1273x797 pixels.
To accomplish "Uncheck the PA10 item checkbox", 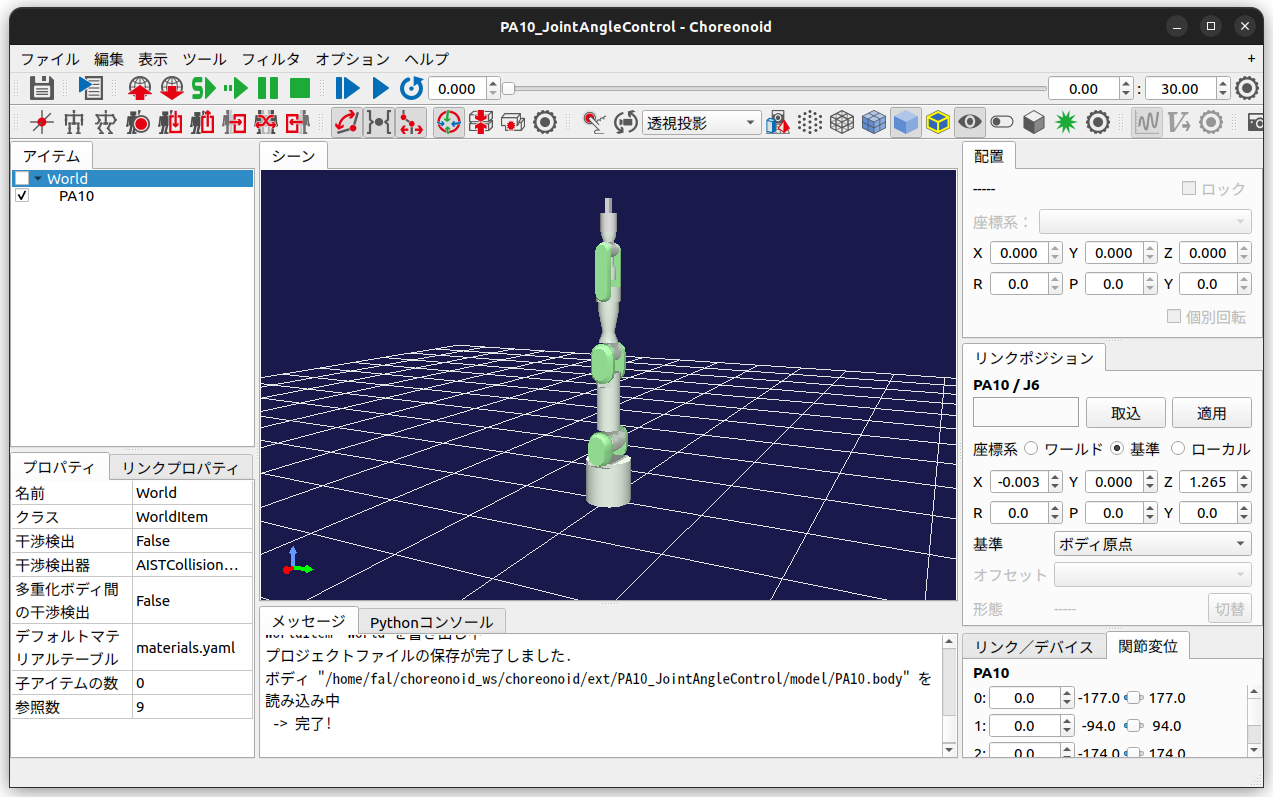I will (22, 197).
